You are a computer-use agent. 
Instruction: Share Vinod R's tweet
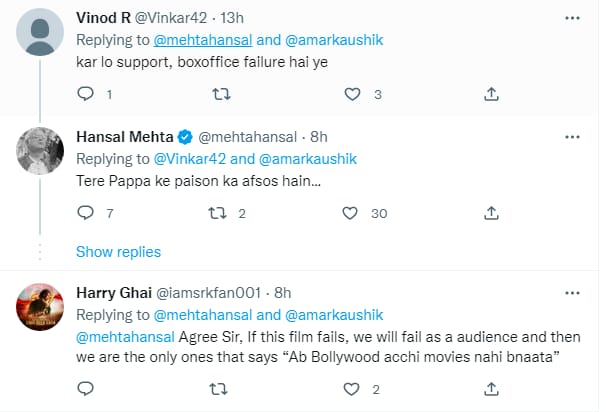click(491, 94)
